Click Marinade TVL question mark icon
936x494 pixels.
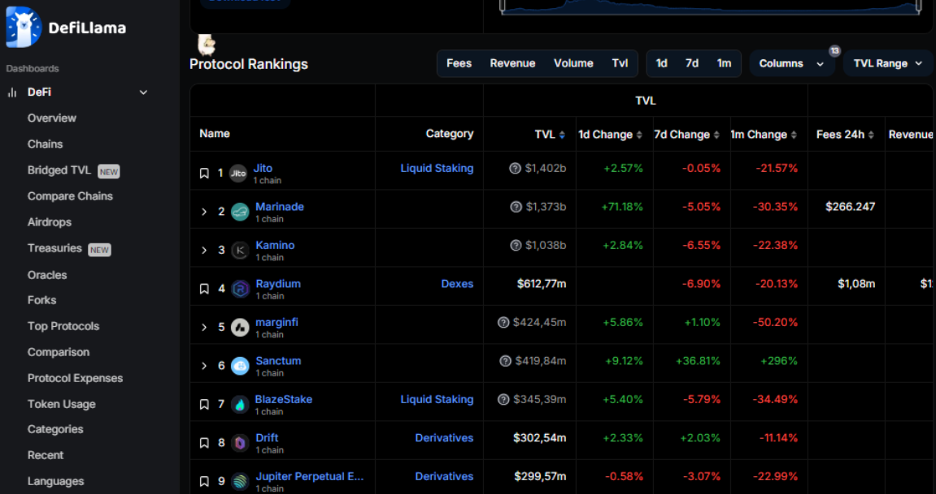pos(516,207)
